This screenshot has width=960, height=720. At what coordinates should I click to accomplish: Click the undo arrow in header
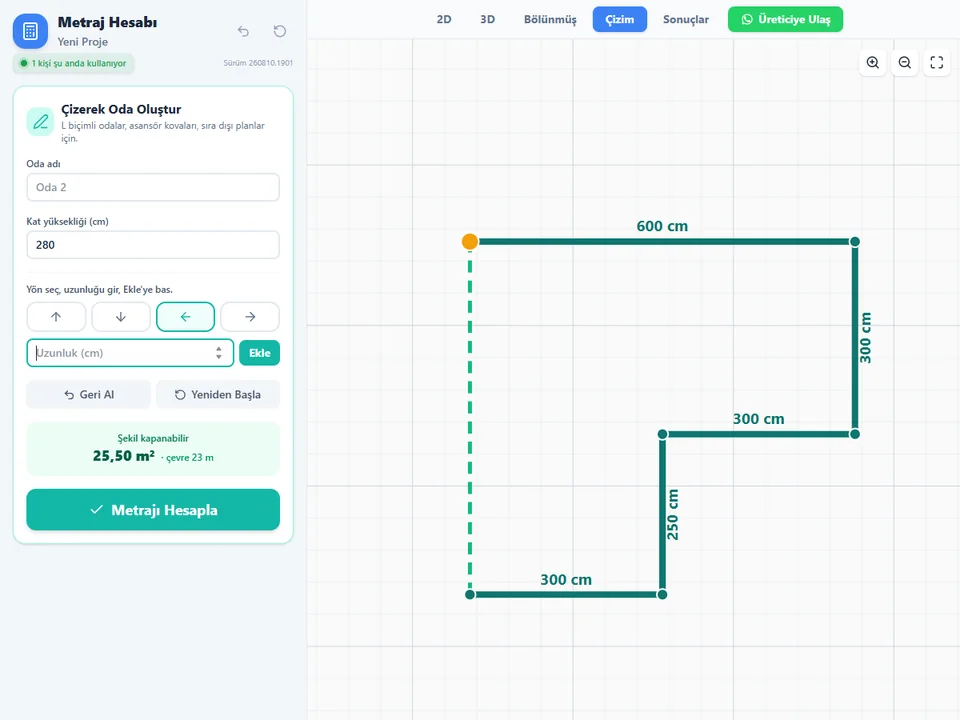[x=243, y=31]
